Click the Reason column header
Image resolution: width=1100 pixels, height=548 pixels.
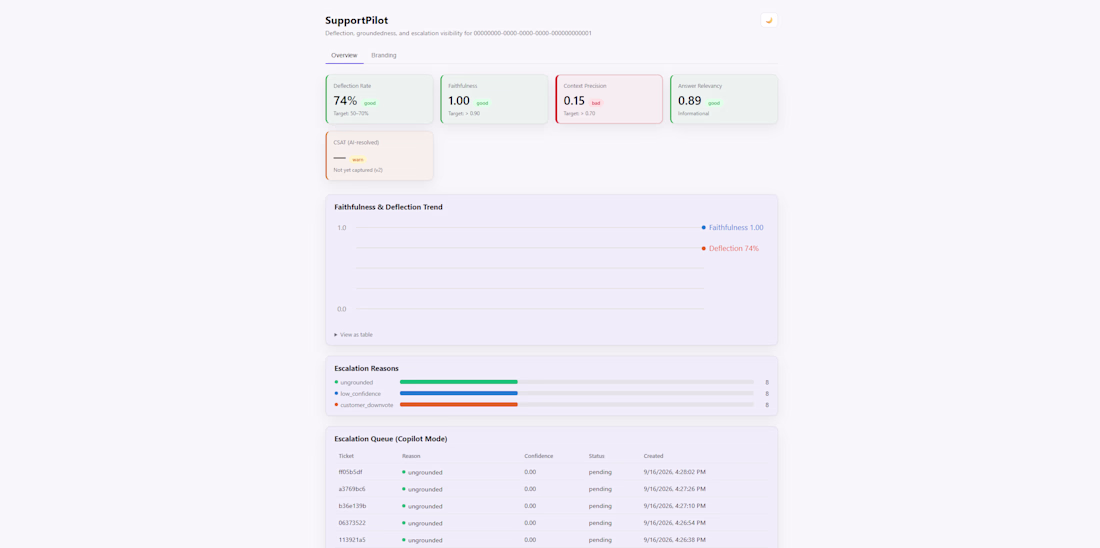click(x=411, y=456)
